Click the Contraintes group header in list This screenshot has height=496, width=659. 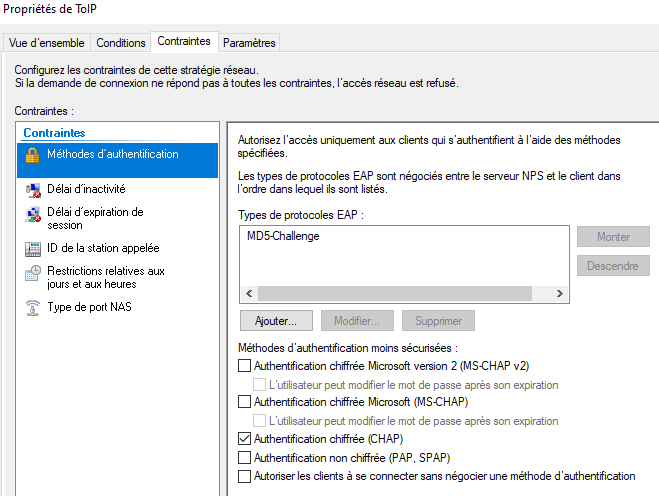tap(54, 133)
